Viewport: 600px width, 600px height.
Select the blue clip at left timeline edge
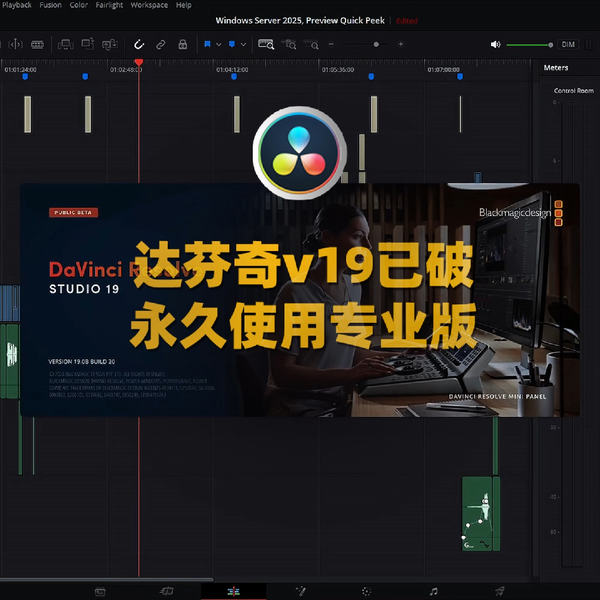[x=9, y=303]
